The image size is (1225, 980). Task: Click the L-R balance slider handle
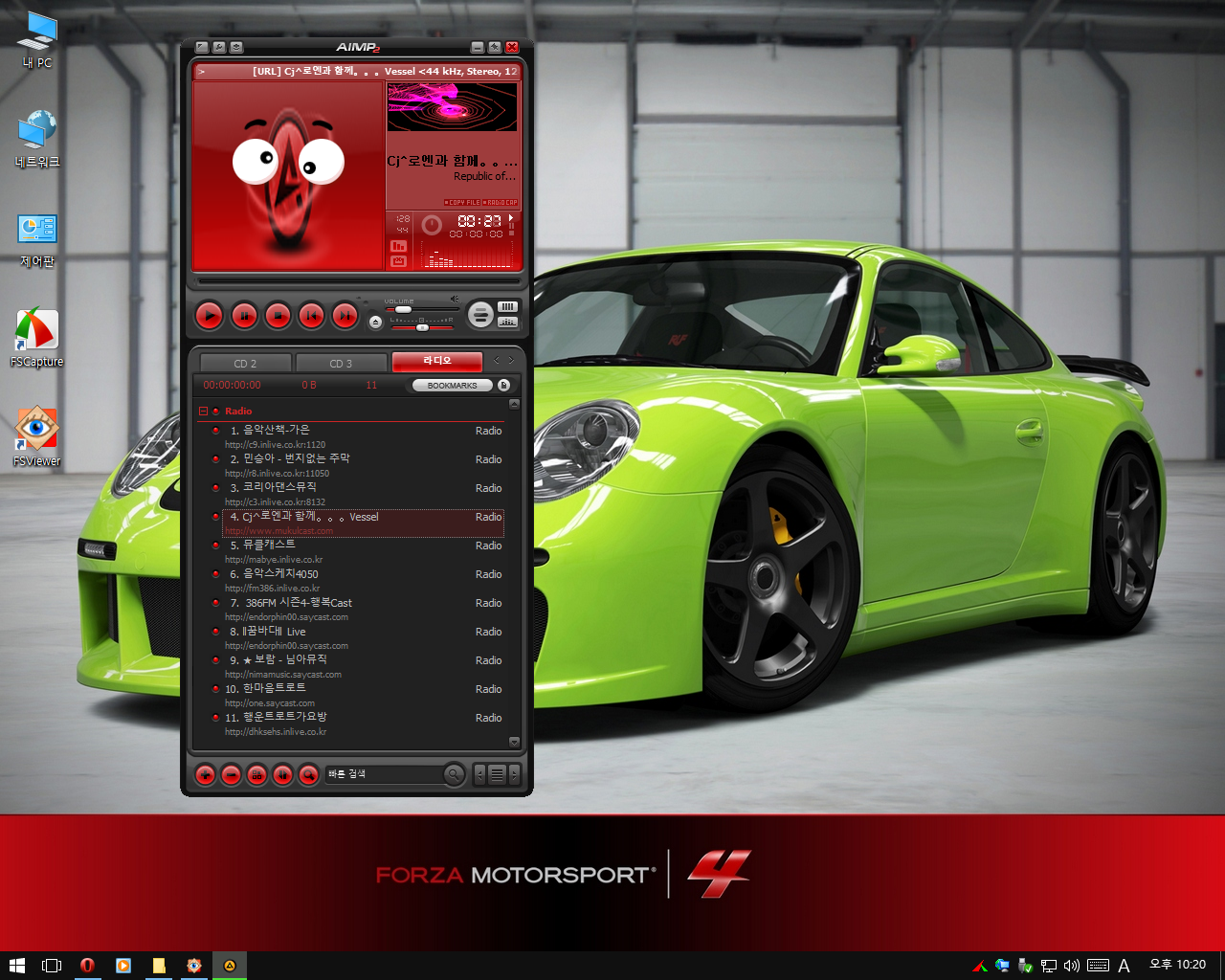point(422,327)
